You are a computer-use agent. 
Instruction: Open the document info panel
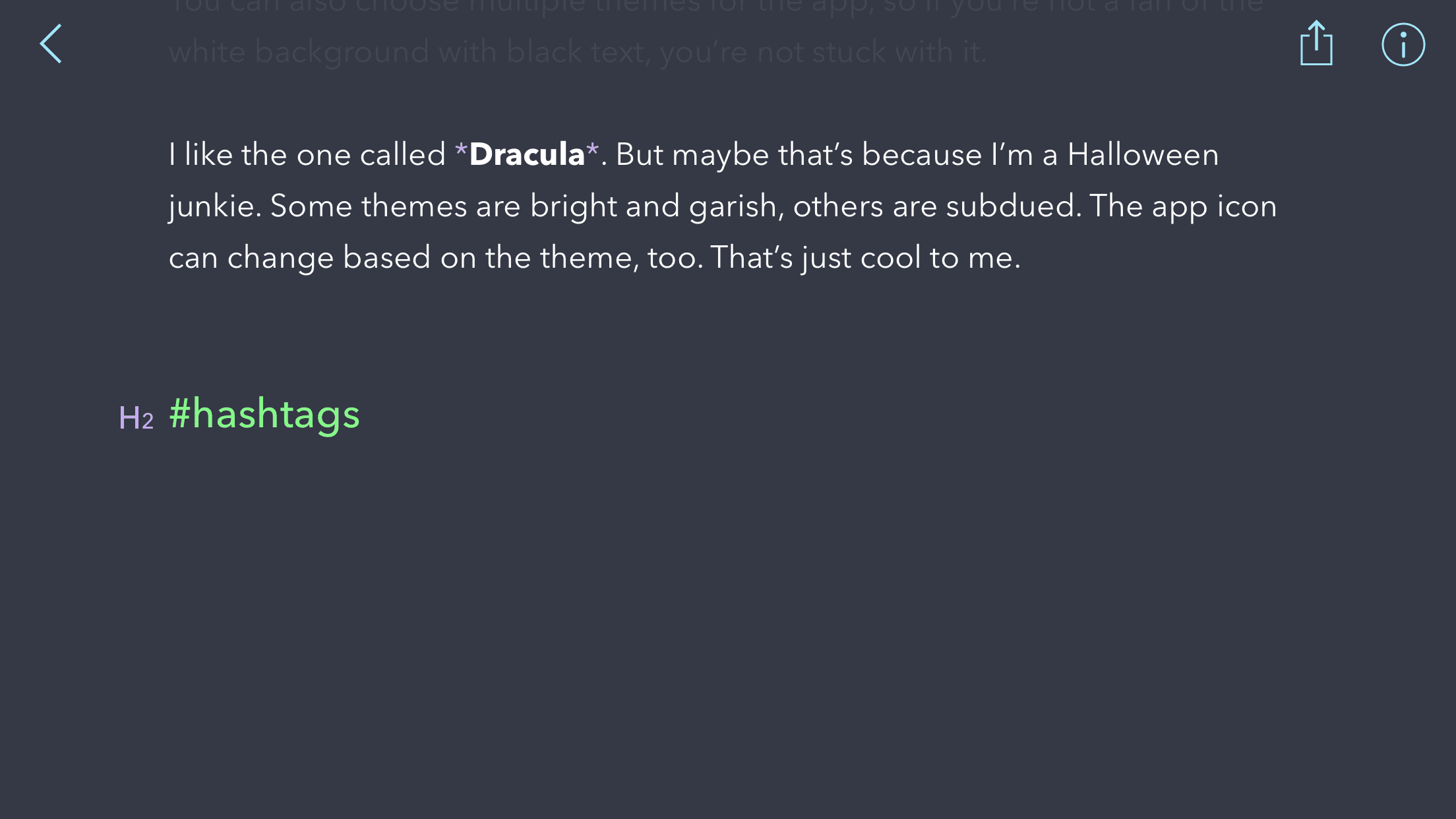coord(1403,45)
